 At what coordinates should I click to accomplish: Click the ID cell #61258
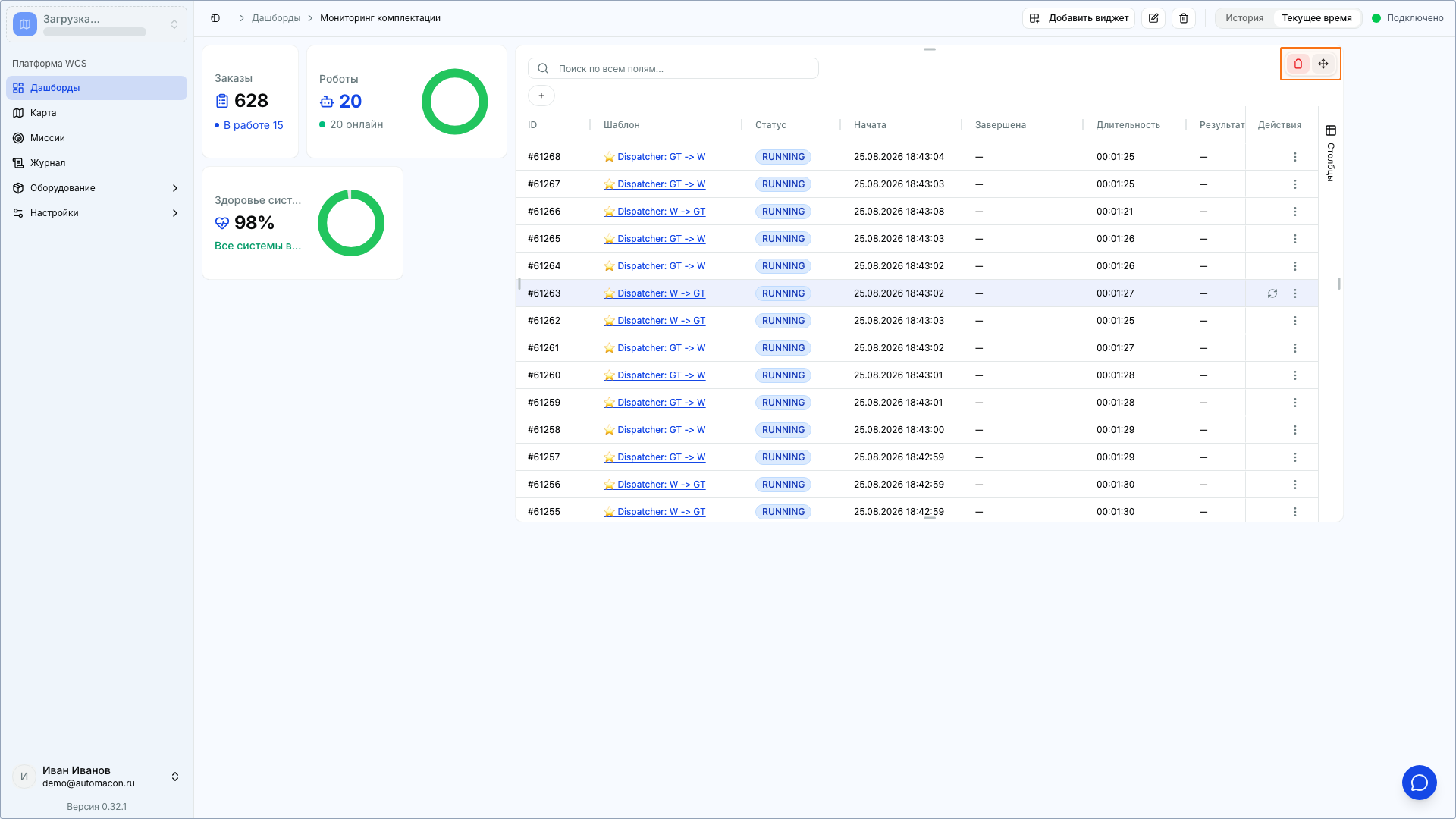544,430
